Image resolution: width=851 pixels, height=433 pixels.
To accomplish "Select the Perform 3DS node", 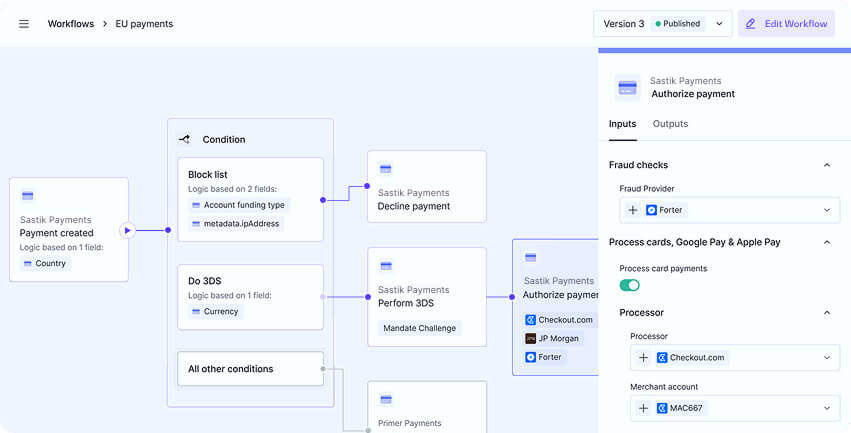I will coord(427,297).
